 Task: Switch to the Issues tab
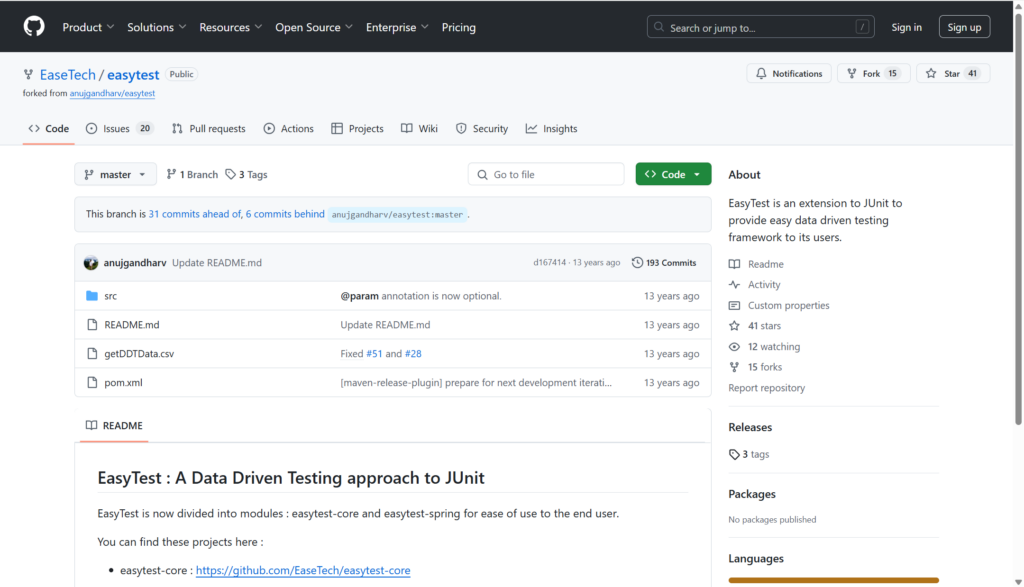pos(119,129)
